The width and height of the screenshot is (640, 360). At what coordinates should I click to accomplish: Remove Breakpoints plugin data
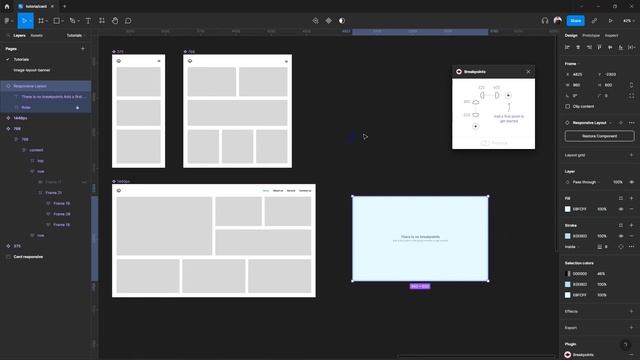pos(631,355)
